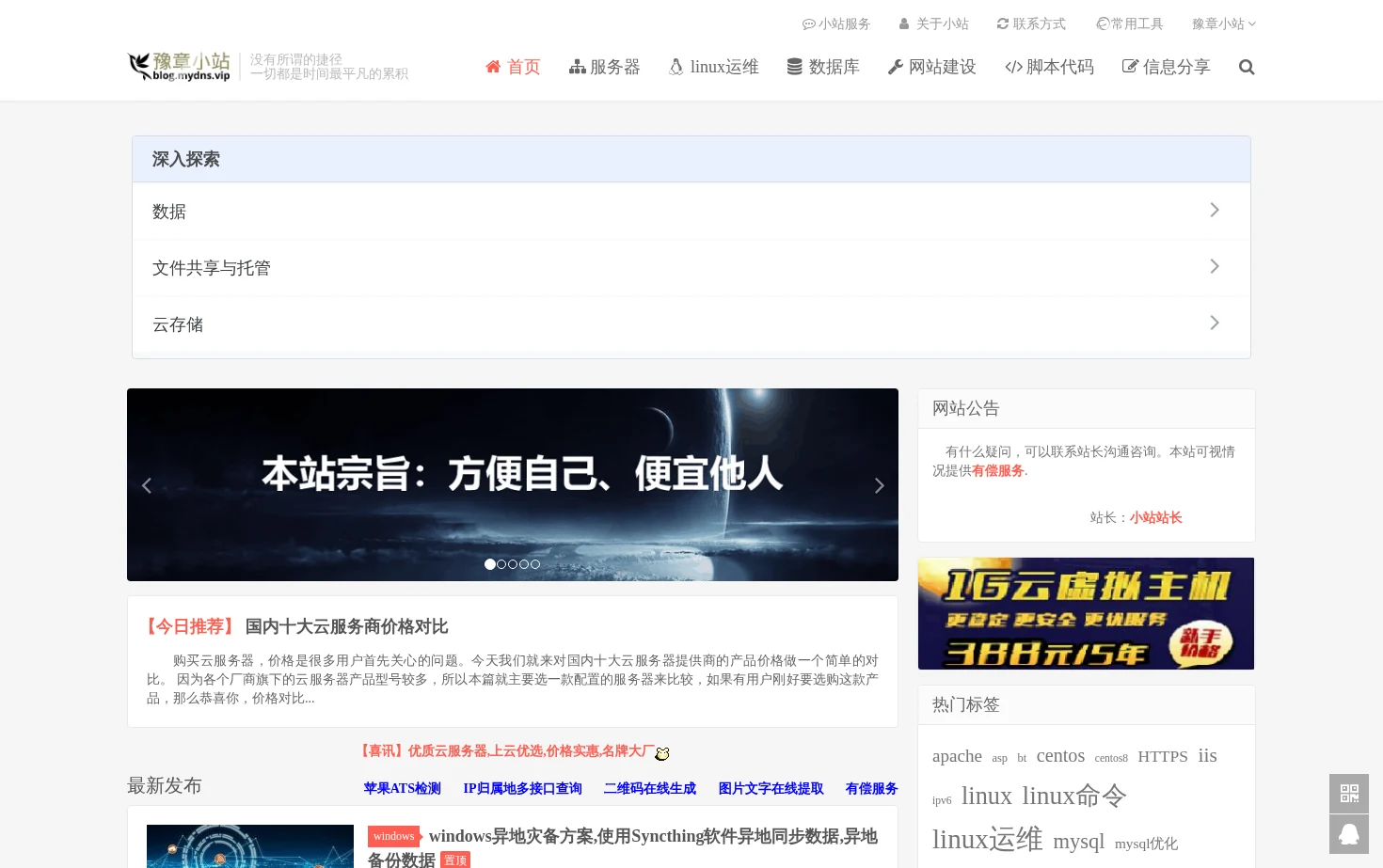Click the home icon beside 首页
The image size is (1383, 868).
click(493, 67)
